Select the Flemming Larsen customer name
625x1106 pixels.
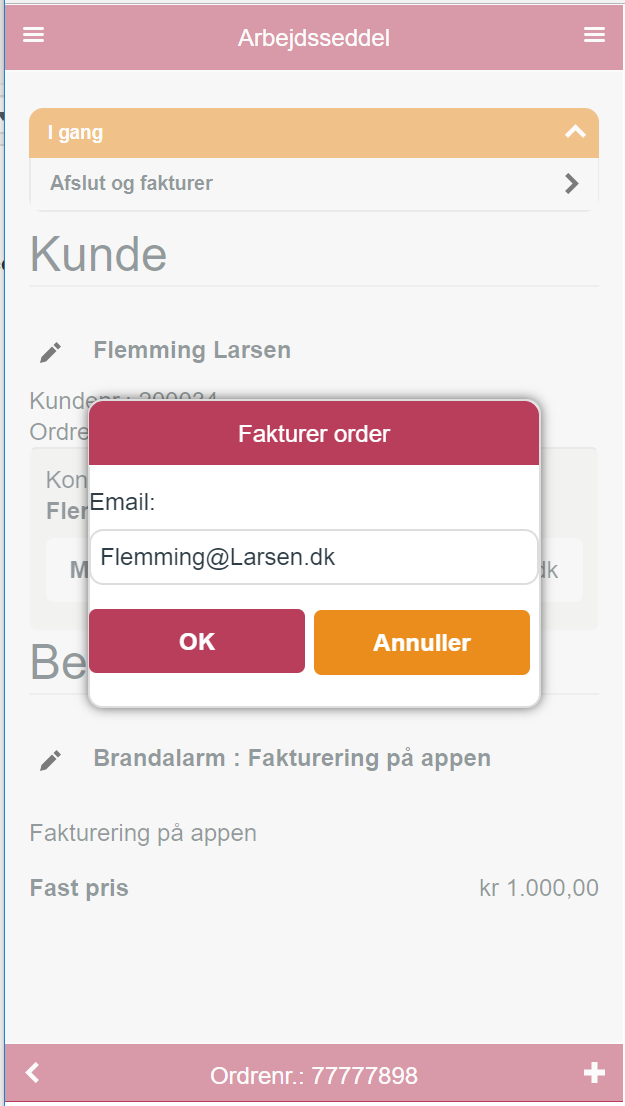click(x=192, y=350)
